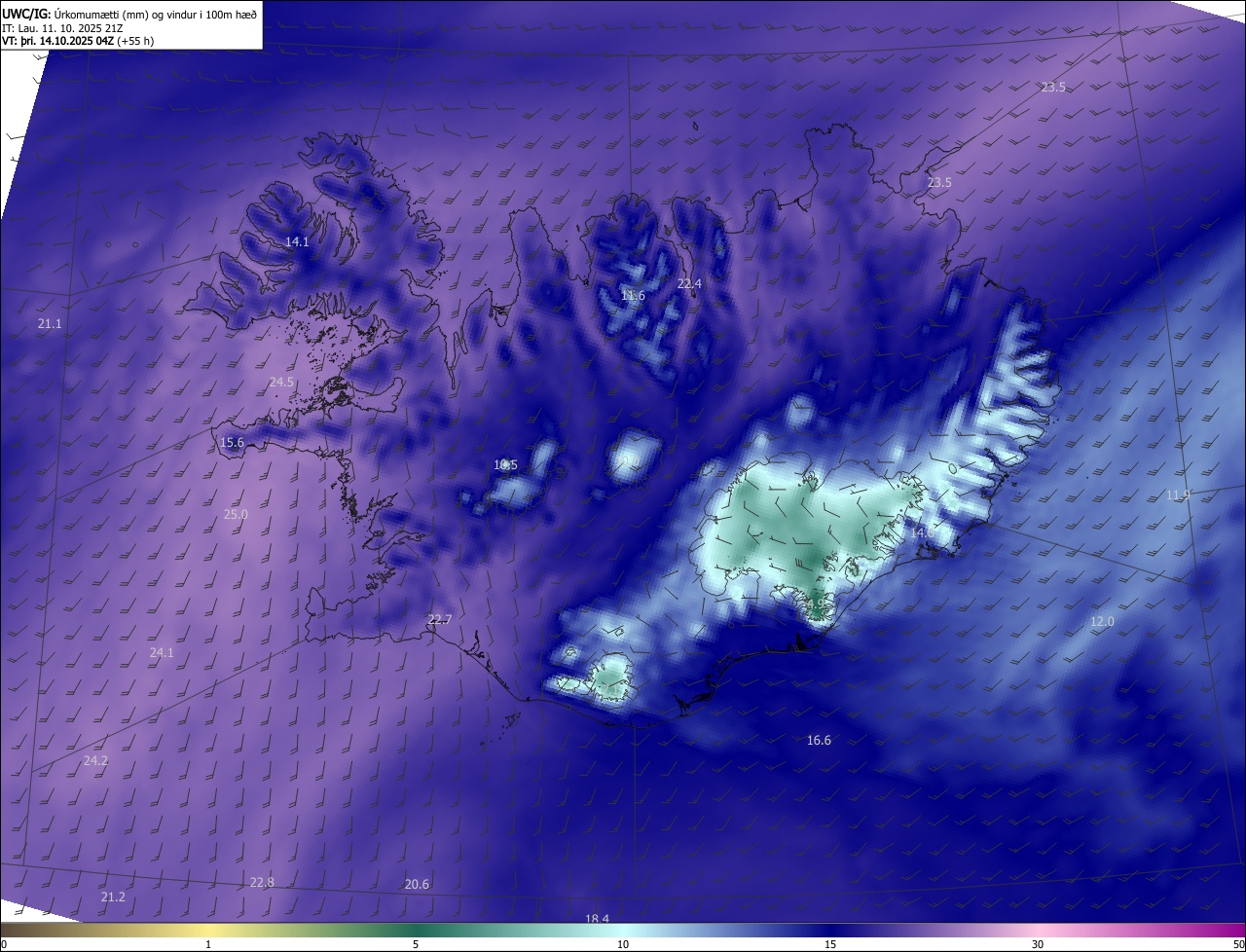Click the 14.6 value label
Screen dimensions: 1246x952
922,532
